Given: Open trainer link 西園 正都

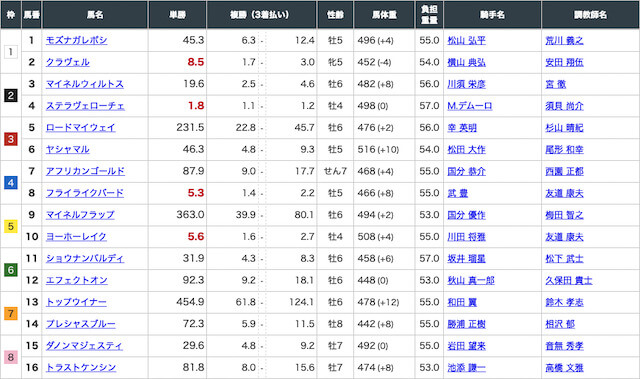Looking at the screenshot, I should 564,172.
